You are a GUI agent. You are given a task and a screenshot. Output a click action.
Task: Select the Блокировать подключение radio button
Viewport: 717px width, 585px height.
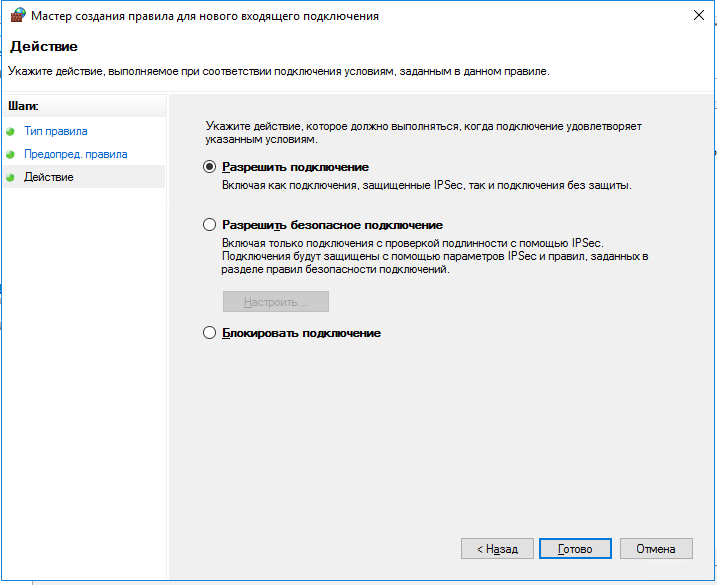(x=210, y=333)
